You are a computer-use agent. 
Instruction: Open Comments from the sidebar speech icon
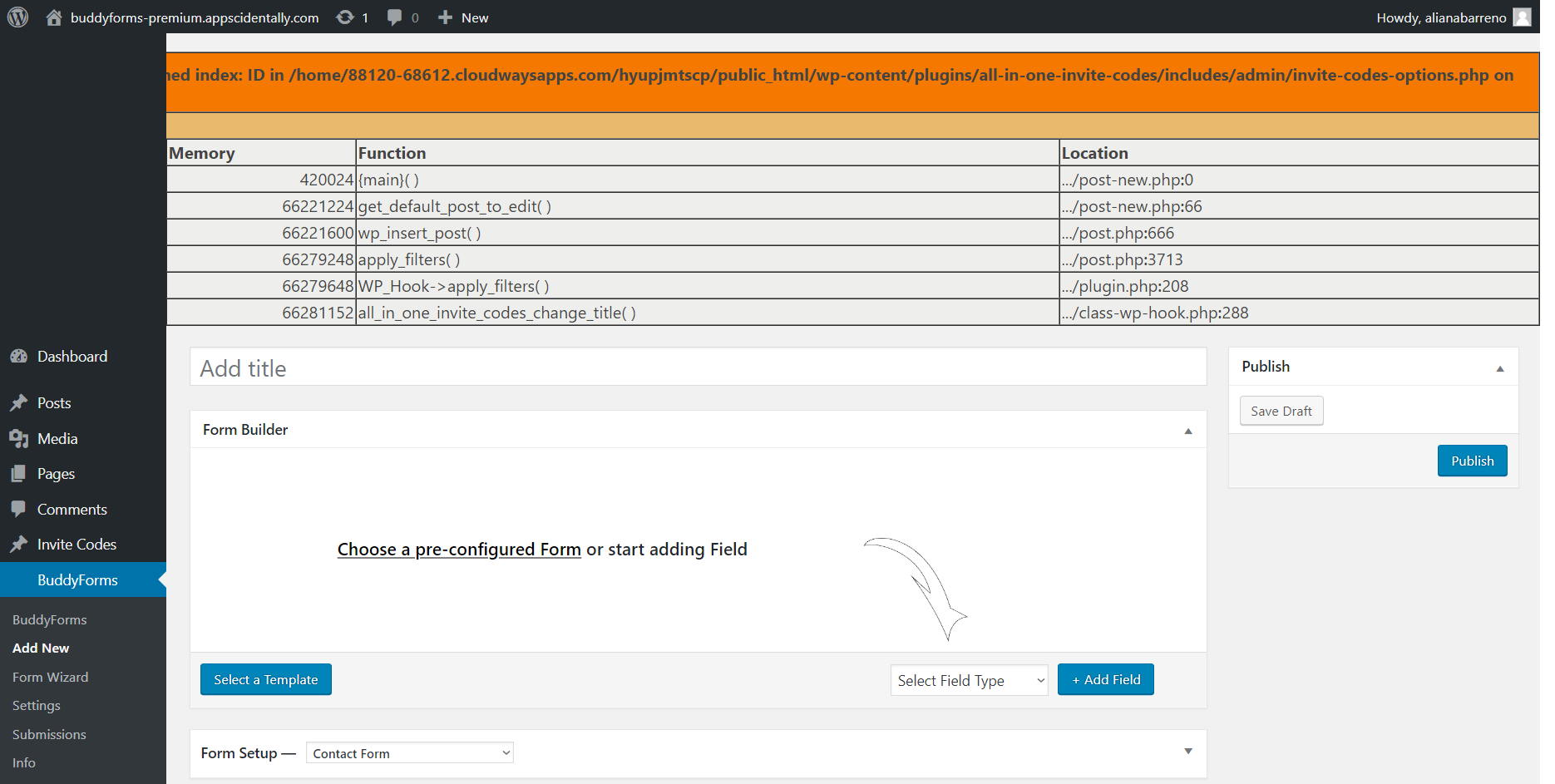coord(19,509)
